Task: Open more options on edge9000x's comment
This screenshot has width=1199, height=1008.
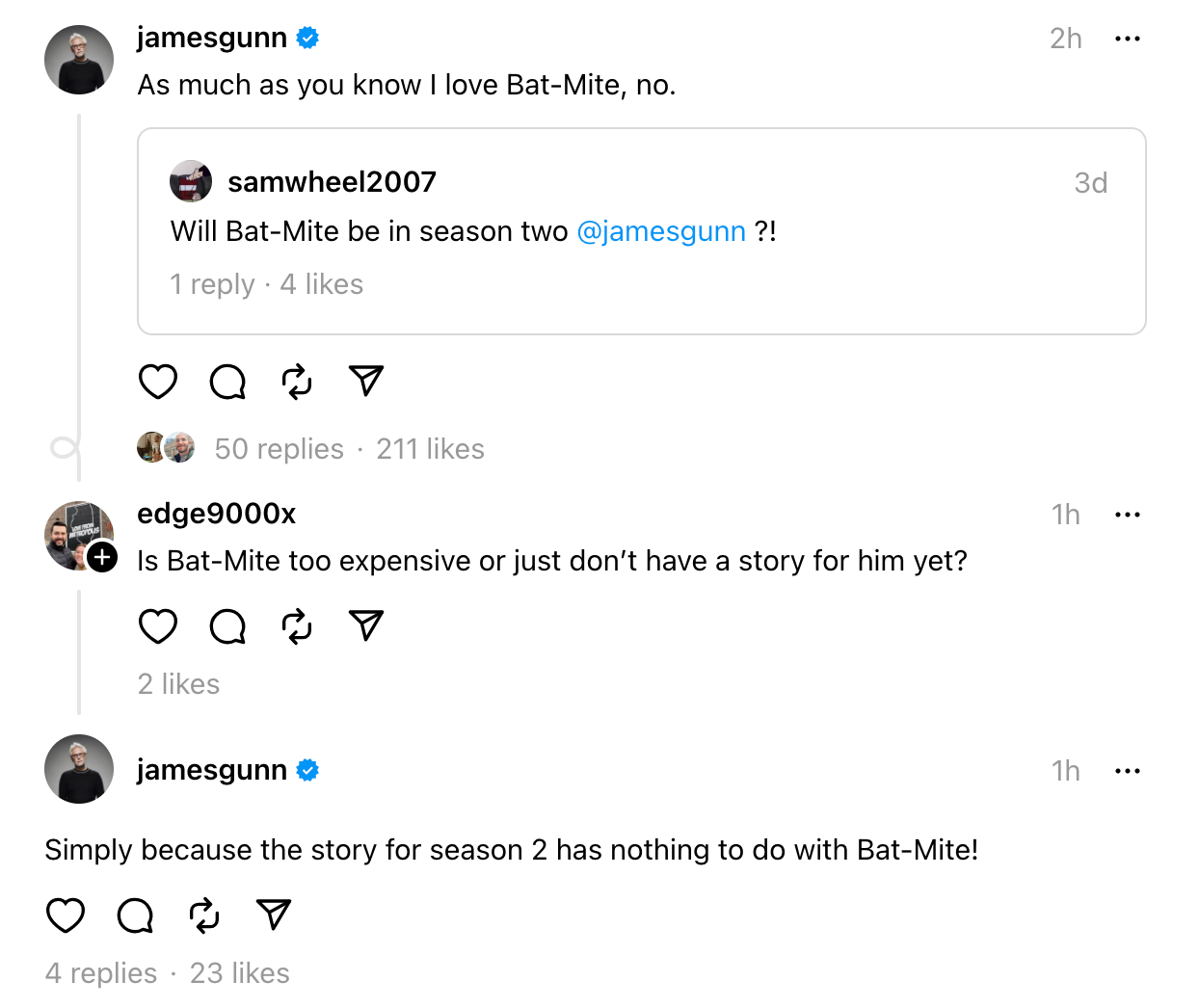Action: [x=1128, y=515]
